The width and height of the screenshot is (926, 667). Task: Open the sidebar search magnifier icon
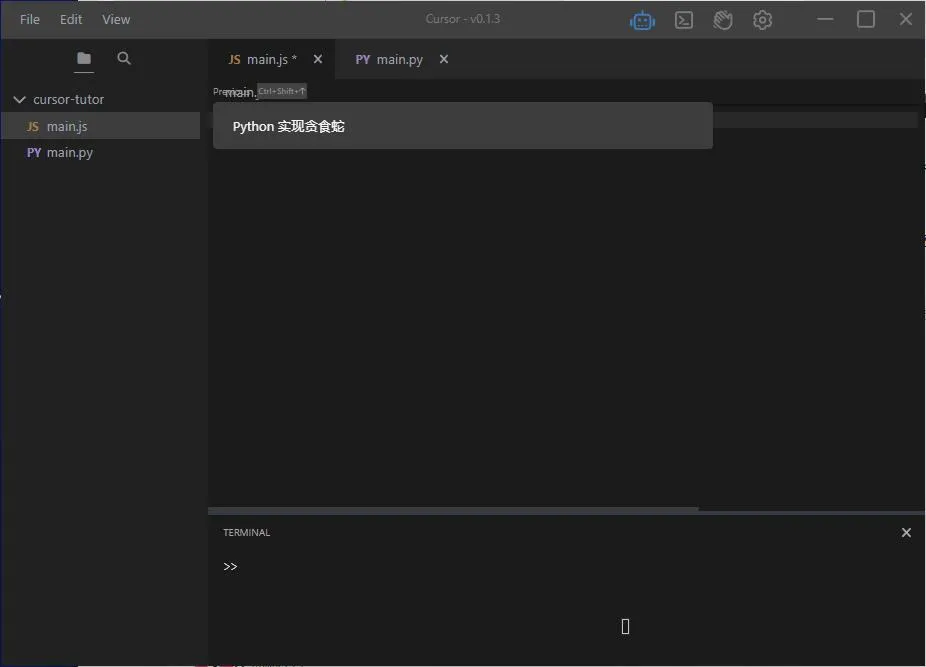click(x=124, y=59)
